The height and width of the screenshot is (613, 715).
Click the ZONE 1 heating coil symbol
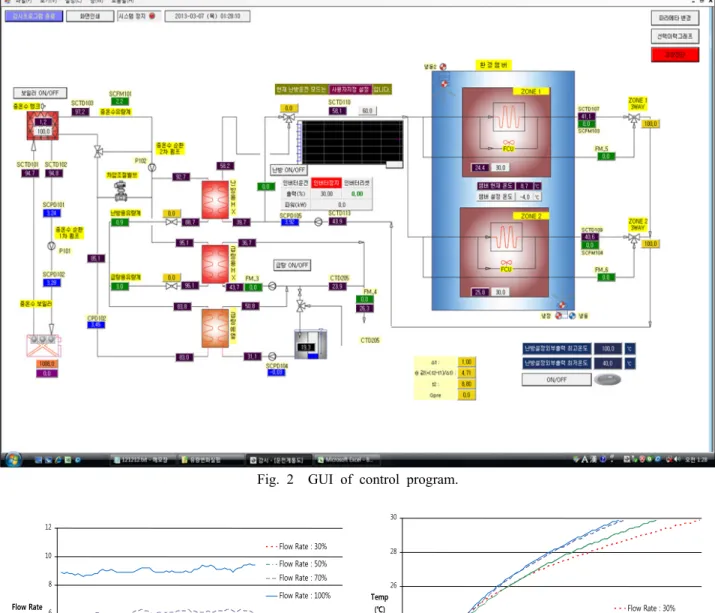pyautogui.click(x=508, y=117)
